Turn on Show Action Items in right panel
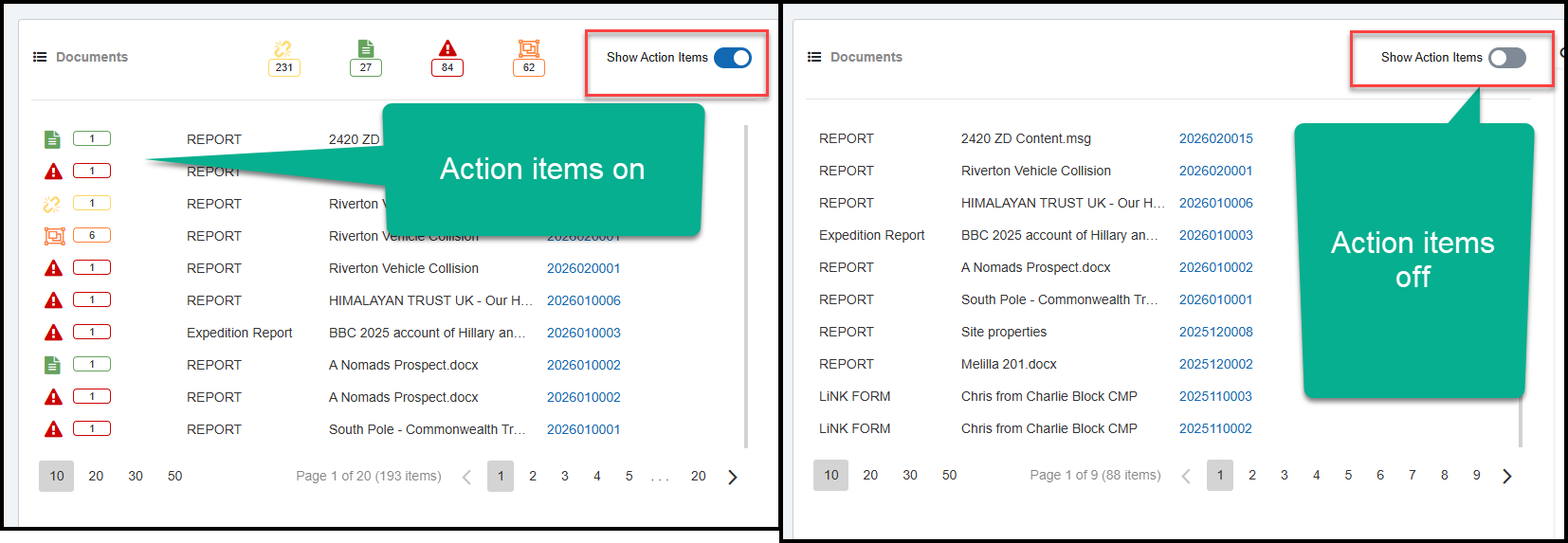Screen dimensions: 1568x543 [1506, 58]
